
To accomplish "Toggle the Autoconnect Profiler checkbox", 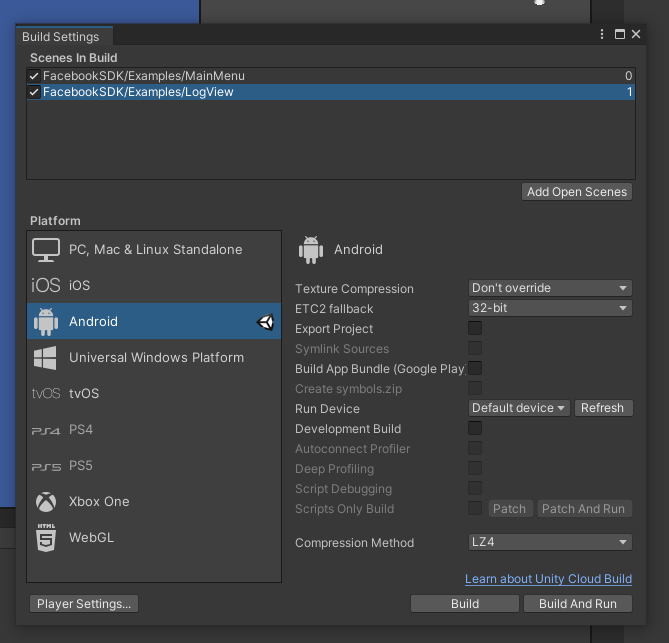I will click(475, 448).
